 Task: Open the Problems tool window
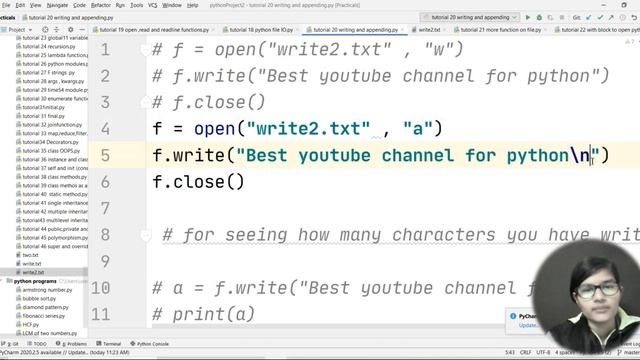pyautogui.click(x=71, y=344)
